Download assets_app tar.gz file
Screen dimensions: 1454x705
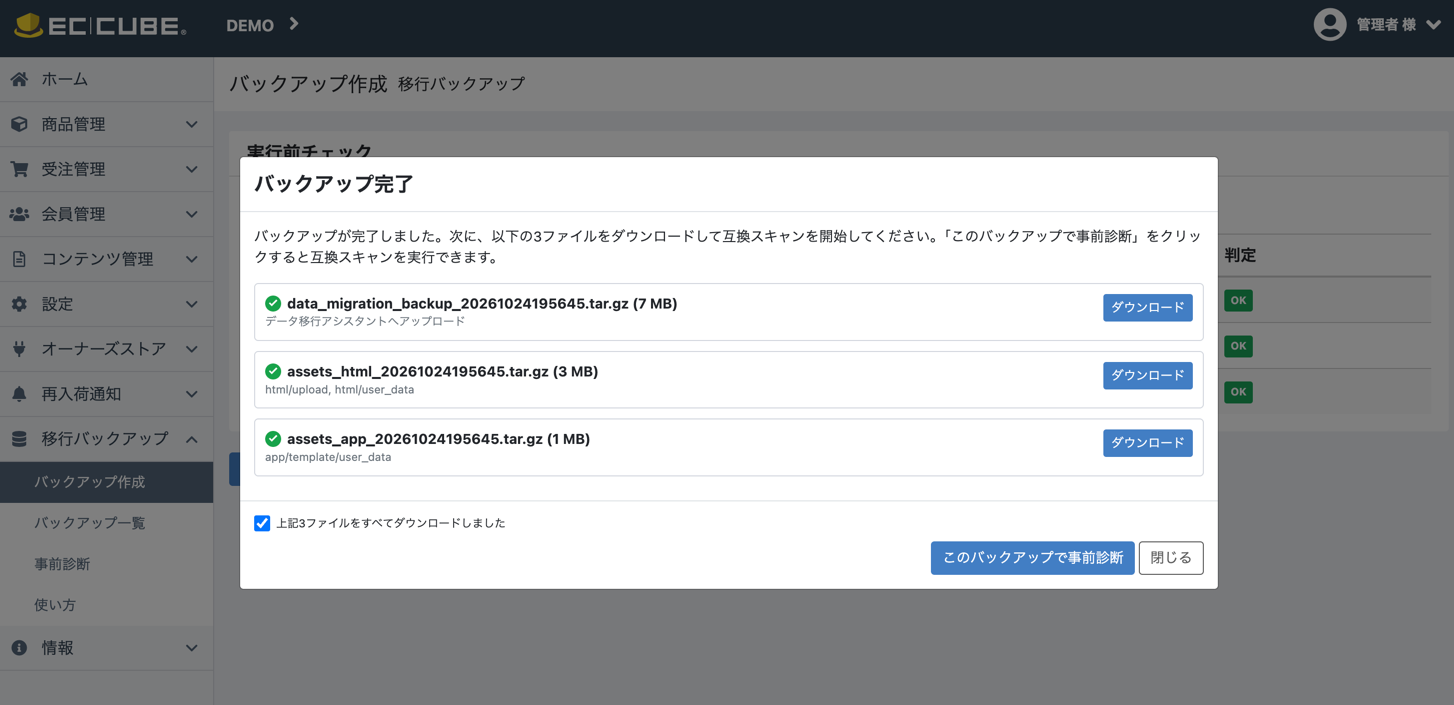(1147, 443)
